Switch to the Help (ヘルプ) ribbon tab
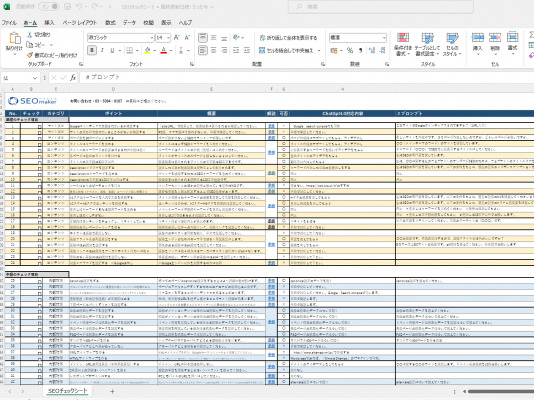The image size is (534, 400). coord(185,22)
